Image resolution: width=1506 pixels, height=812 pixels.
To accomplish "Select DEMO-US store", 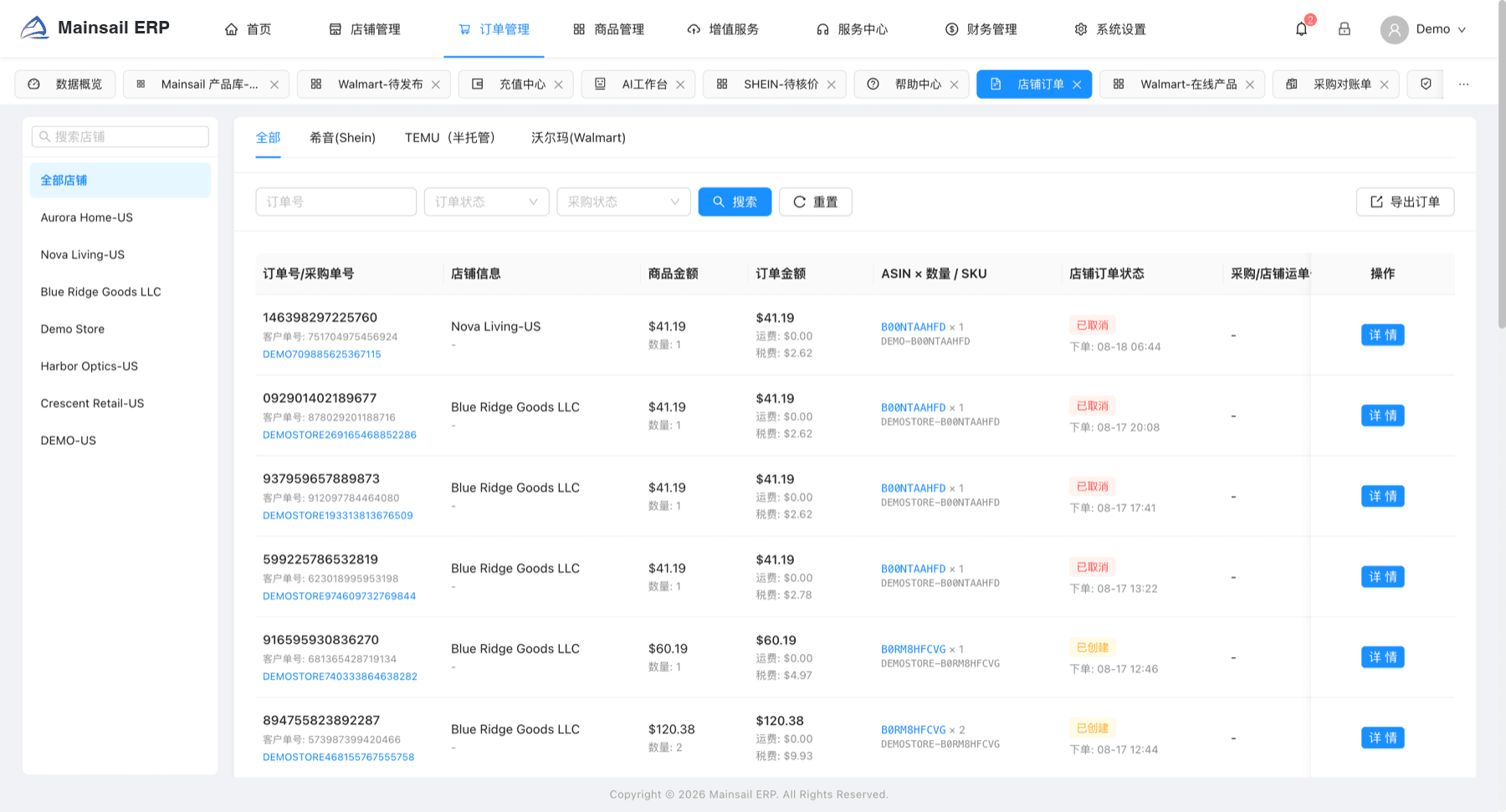I will click(x=120, y=441).
